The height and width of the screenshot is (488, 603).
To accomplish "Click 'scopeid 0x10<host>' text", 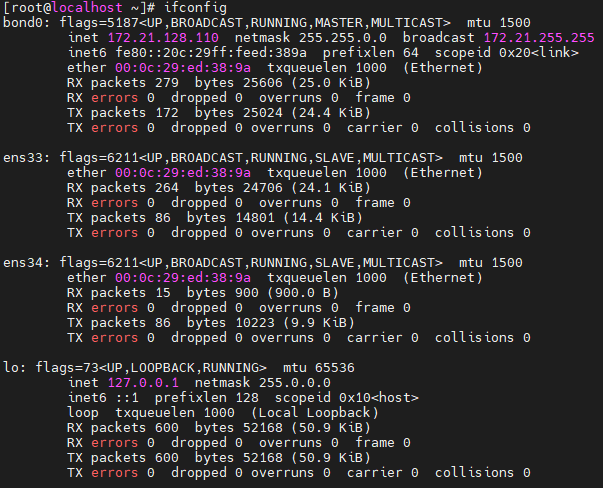I will (347, 398).
